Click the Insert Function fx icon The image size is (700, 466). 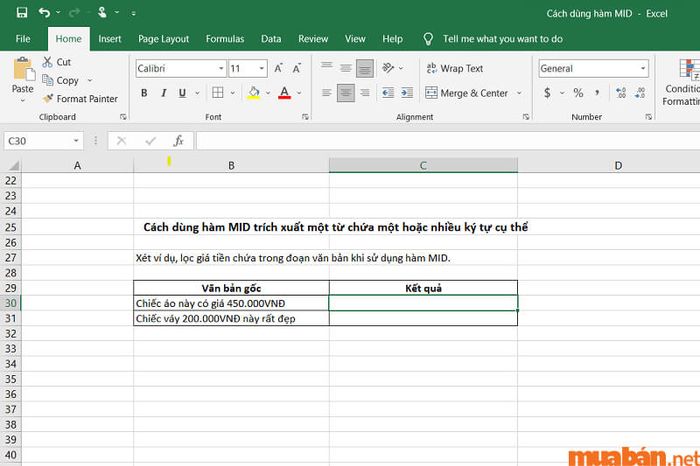pyautogui.click(x=178, y=141)
